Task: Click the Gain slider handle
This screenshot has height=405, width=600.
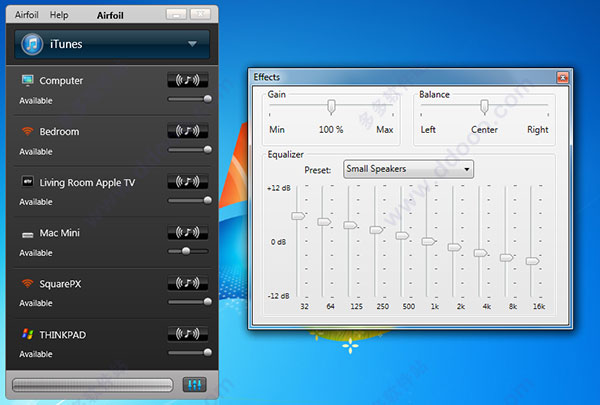Action: 331,107
